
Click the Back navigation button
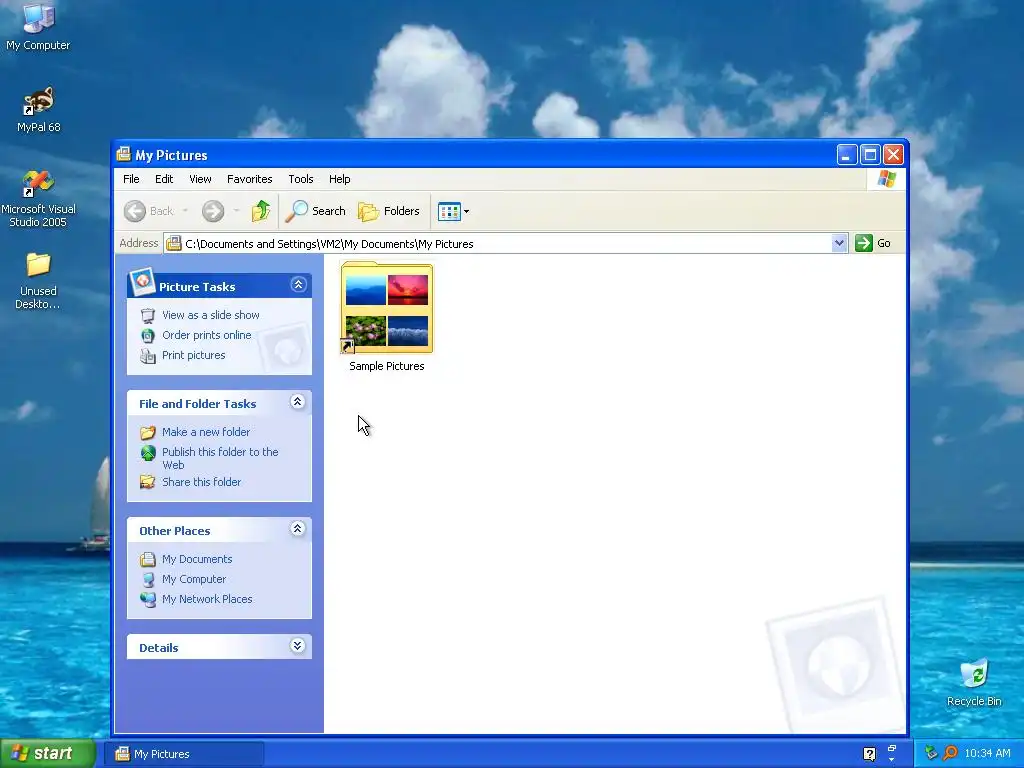[149, 211]
